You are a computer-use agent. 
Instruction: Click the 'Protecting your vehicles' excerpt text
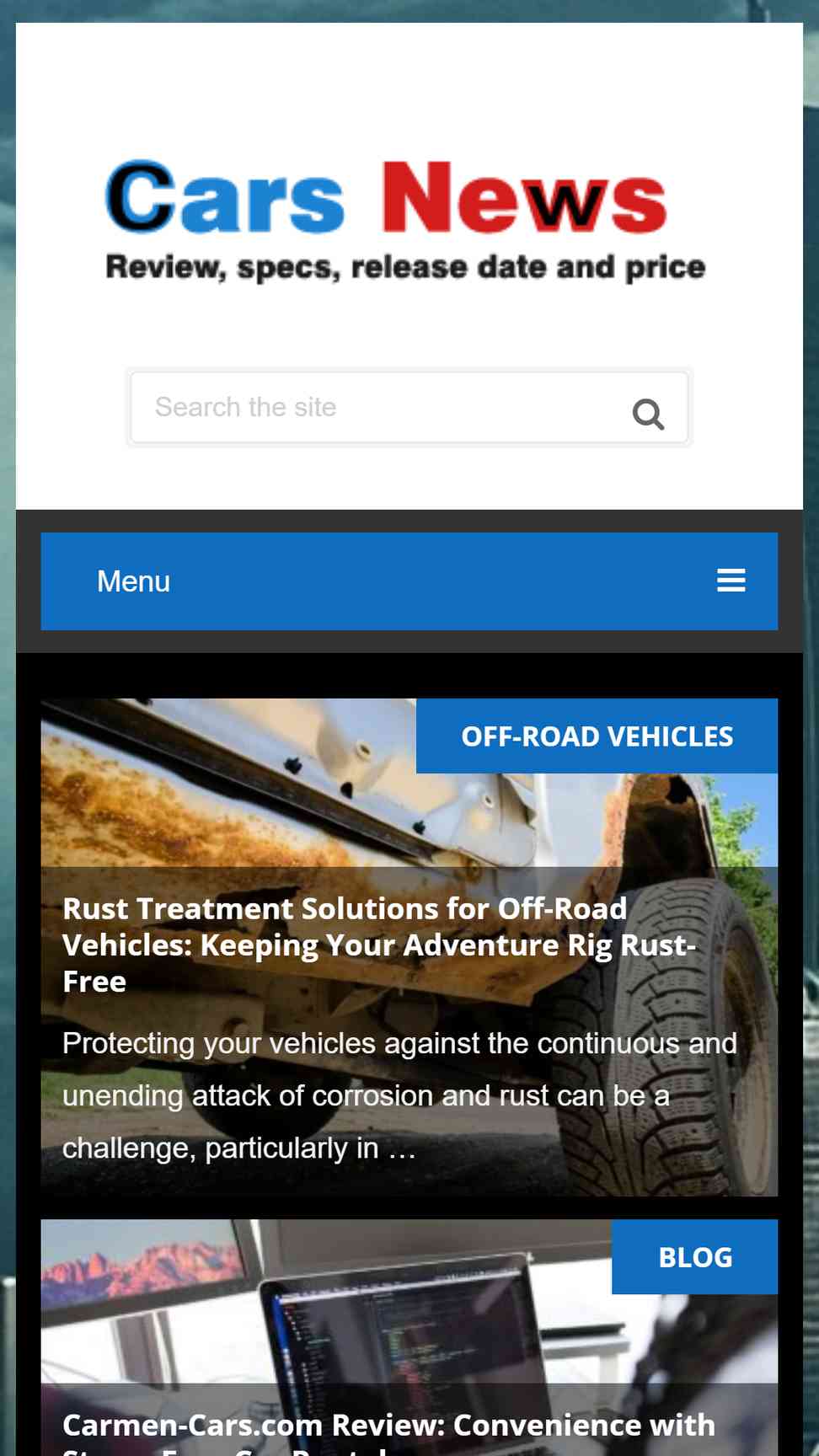coord(399,1095)
